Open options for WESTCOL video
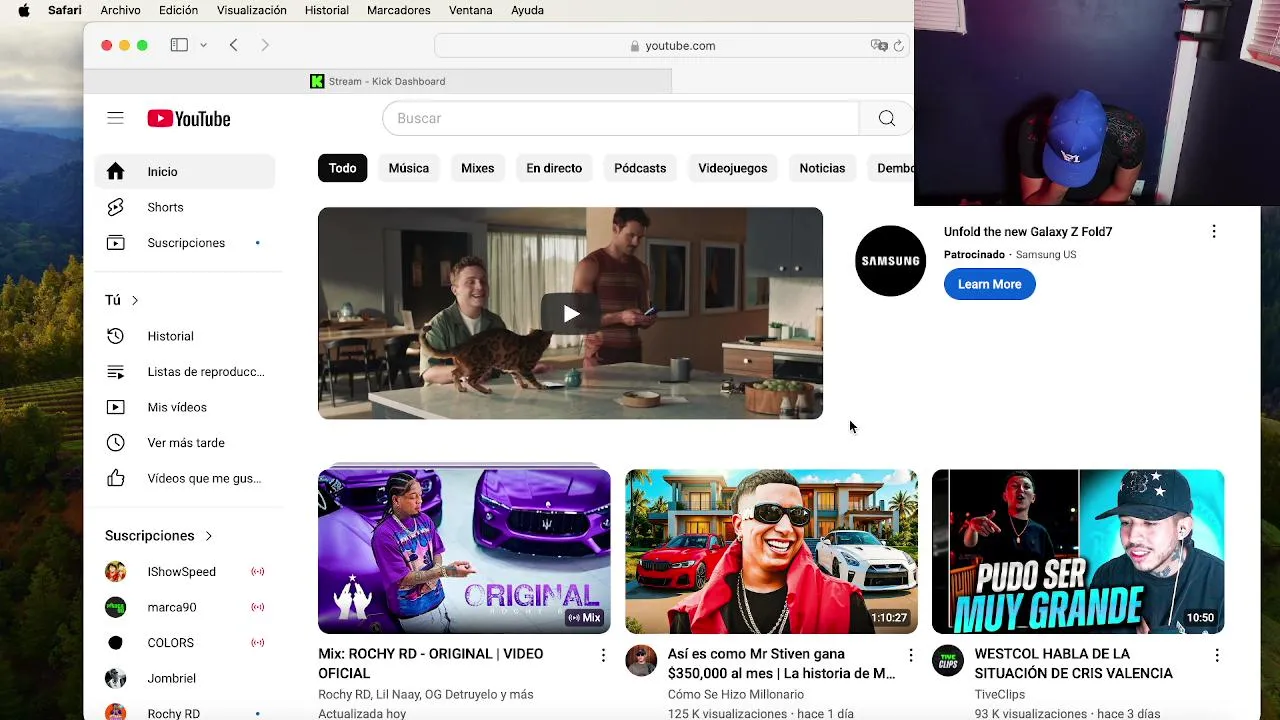The image size is (1280, 720). pyautogui.click(x=1217, y=655)
